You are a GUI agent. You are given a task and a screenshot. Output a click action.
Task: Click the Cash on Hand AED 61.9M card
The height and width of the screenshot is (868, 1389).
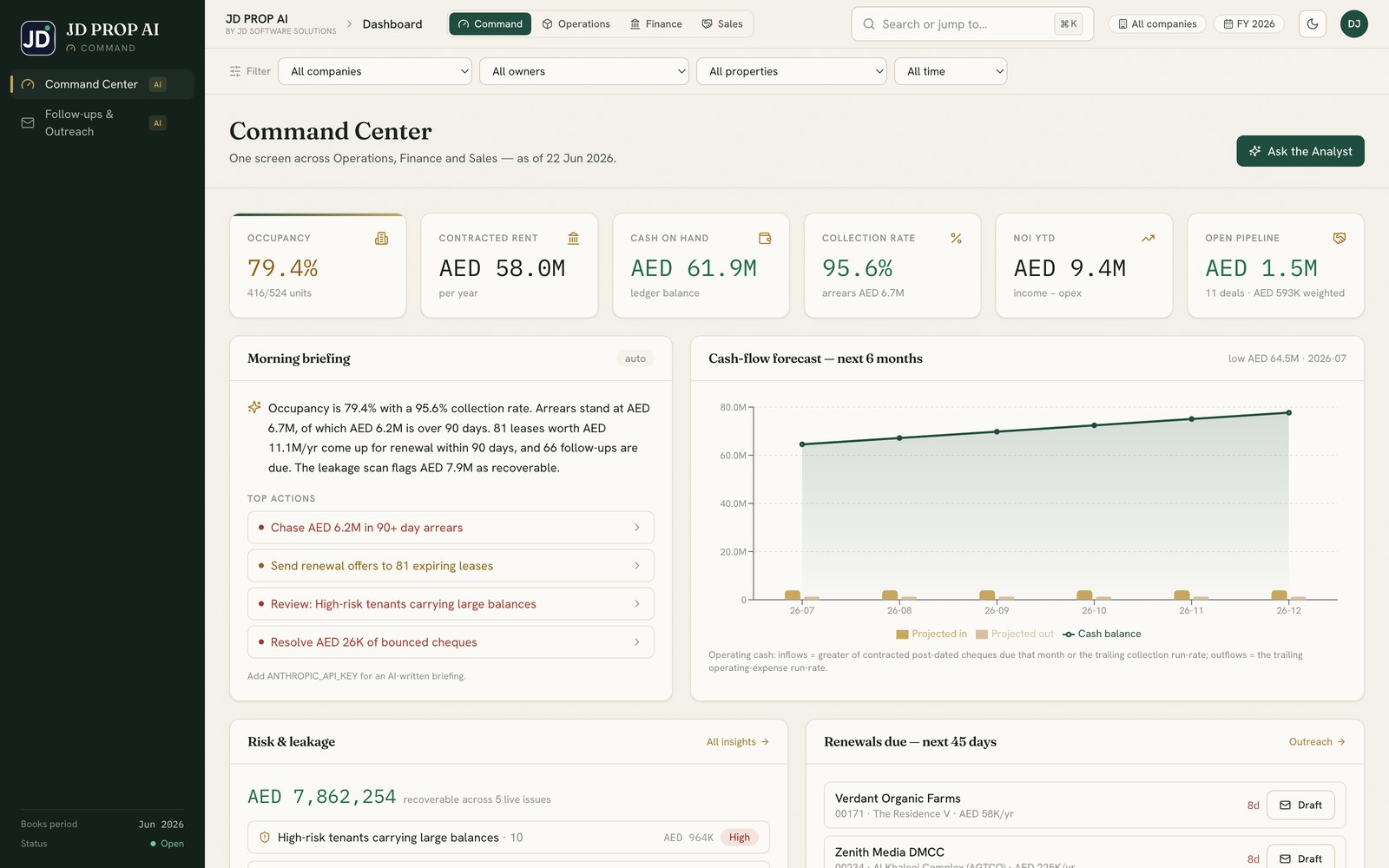click(701, 266)
